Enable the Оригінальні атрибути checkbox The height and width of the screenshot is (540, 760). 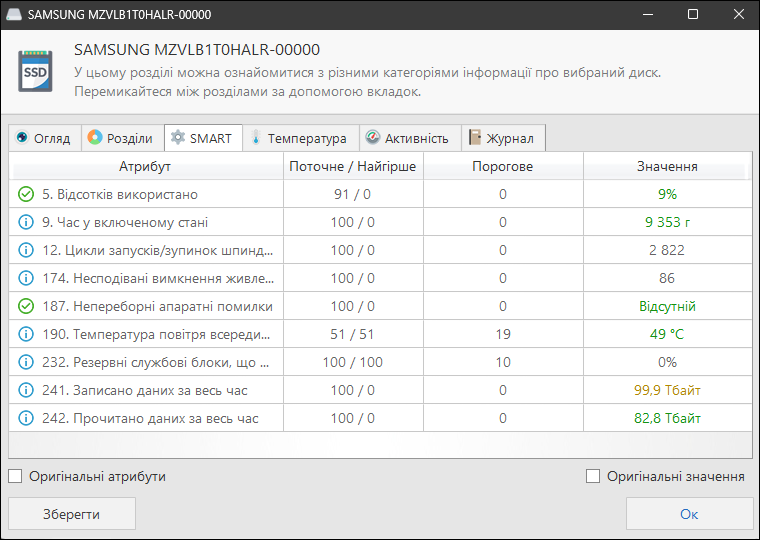pyautogui.click(x=15, y=477)
